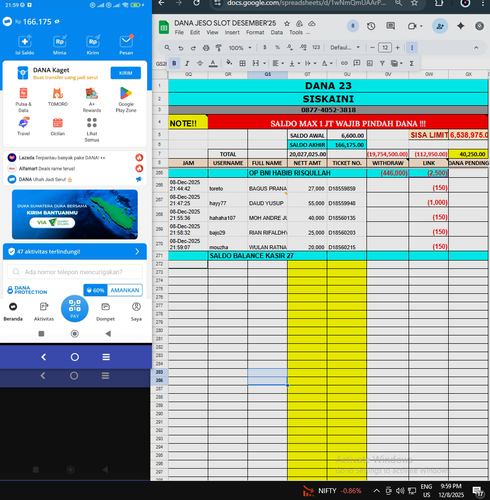
Task: Decrease font size with minus button
Action: [372, 47]
